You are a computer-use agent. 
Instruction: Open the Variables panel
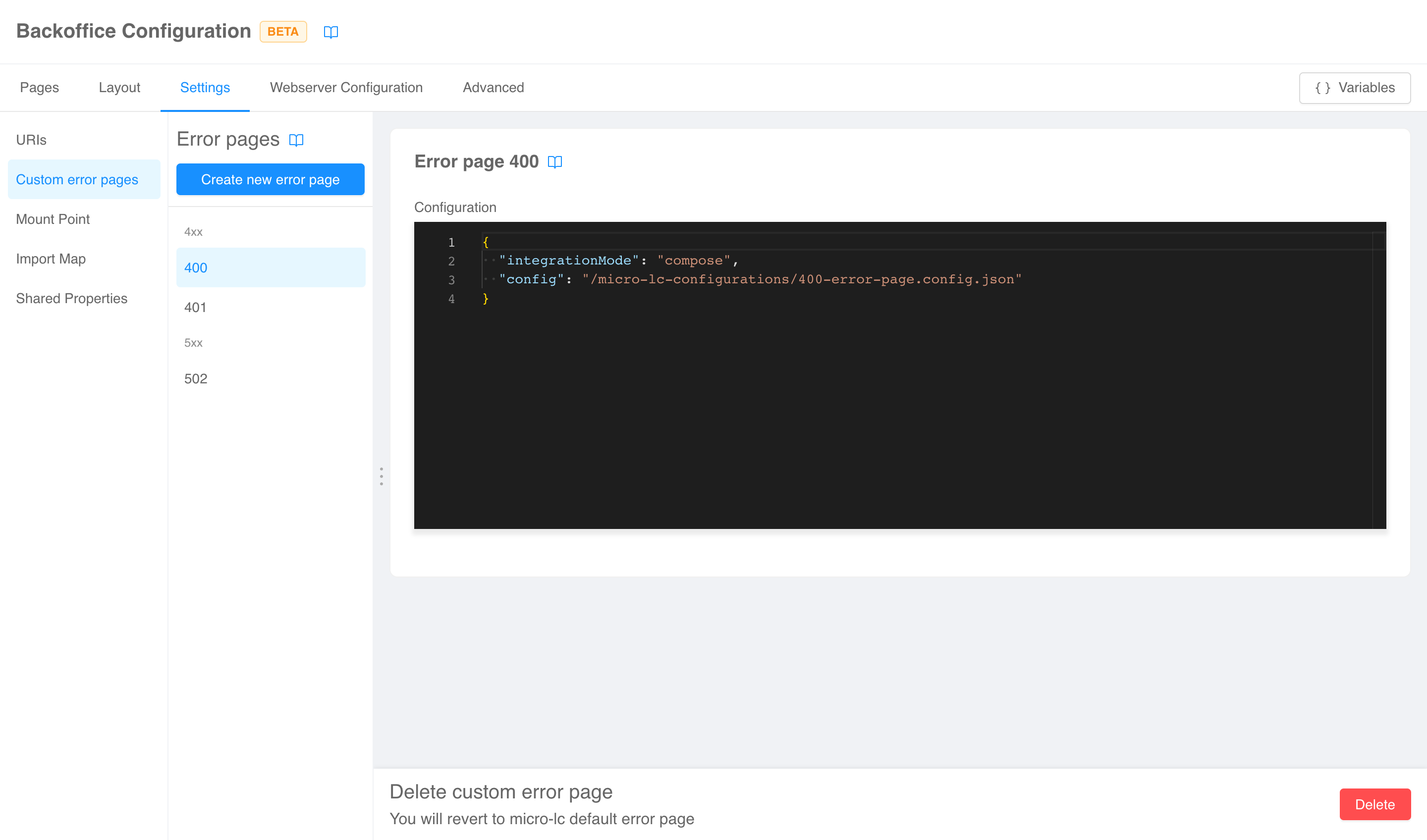[x=1355, y=88]
